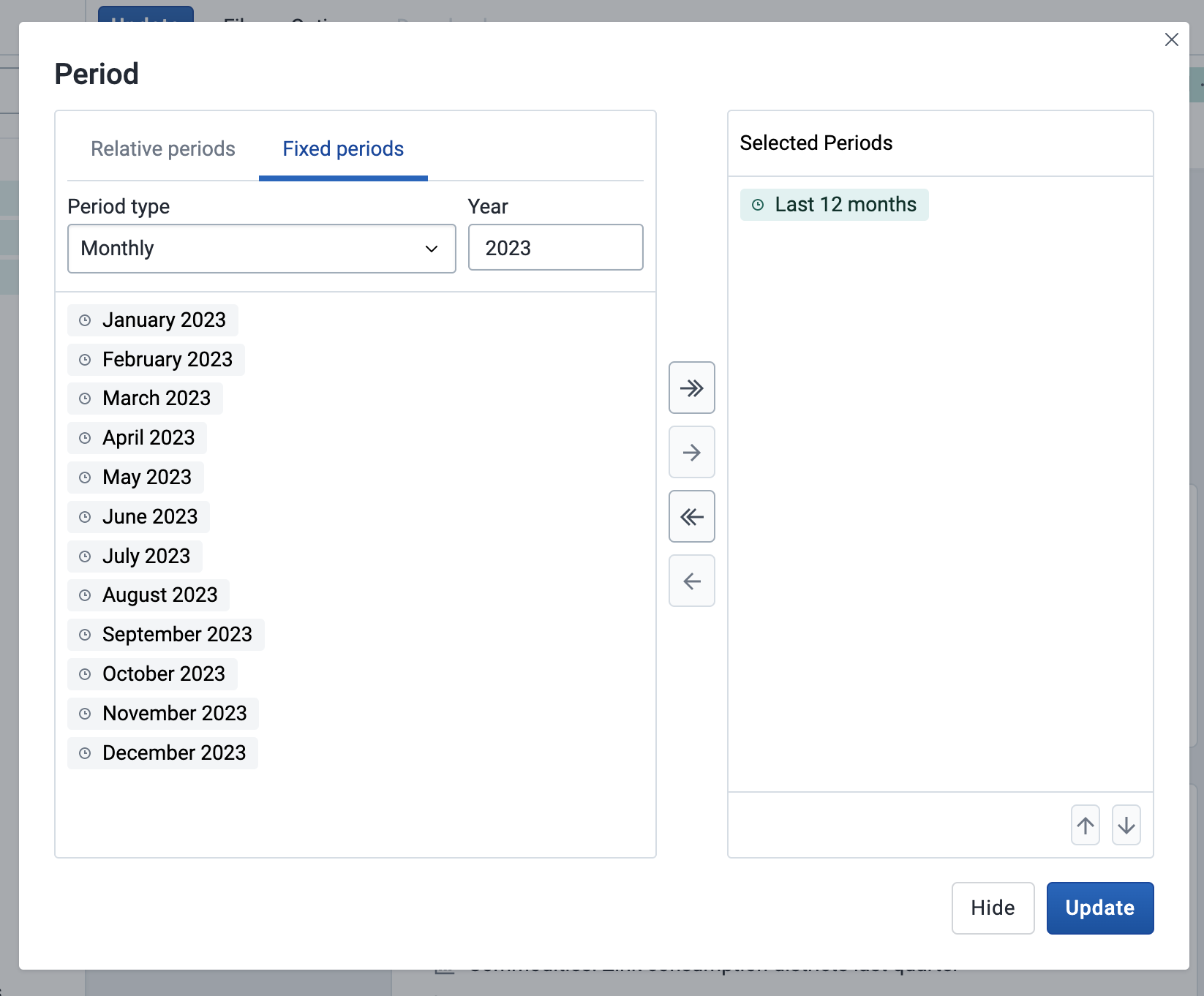
Task: Select the Last 12 months chip
Action: point(835,205)
